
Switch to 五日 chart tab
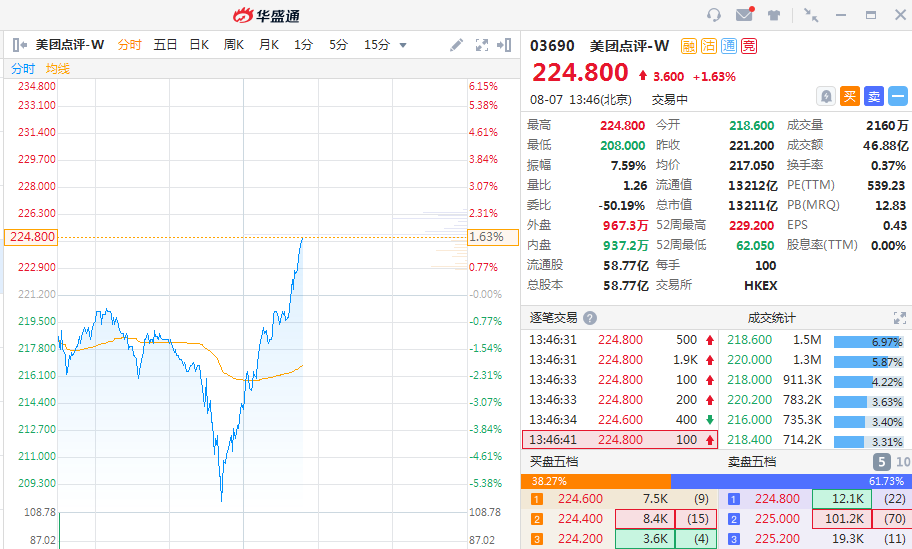click(165, 45)
